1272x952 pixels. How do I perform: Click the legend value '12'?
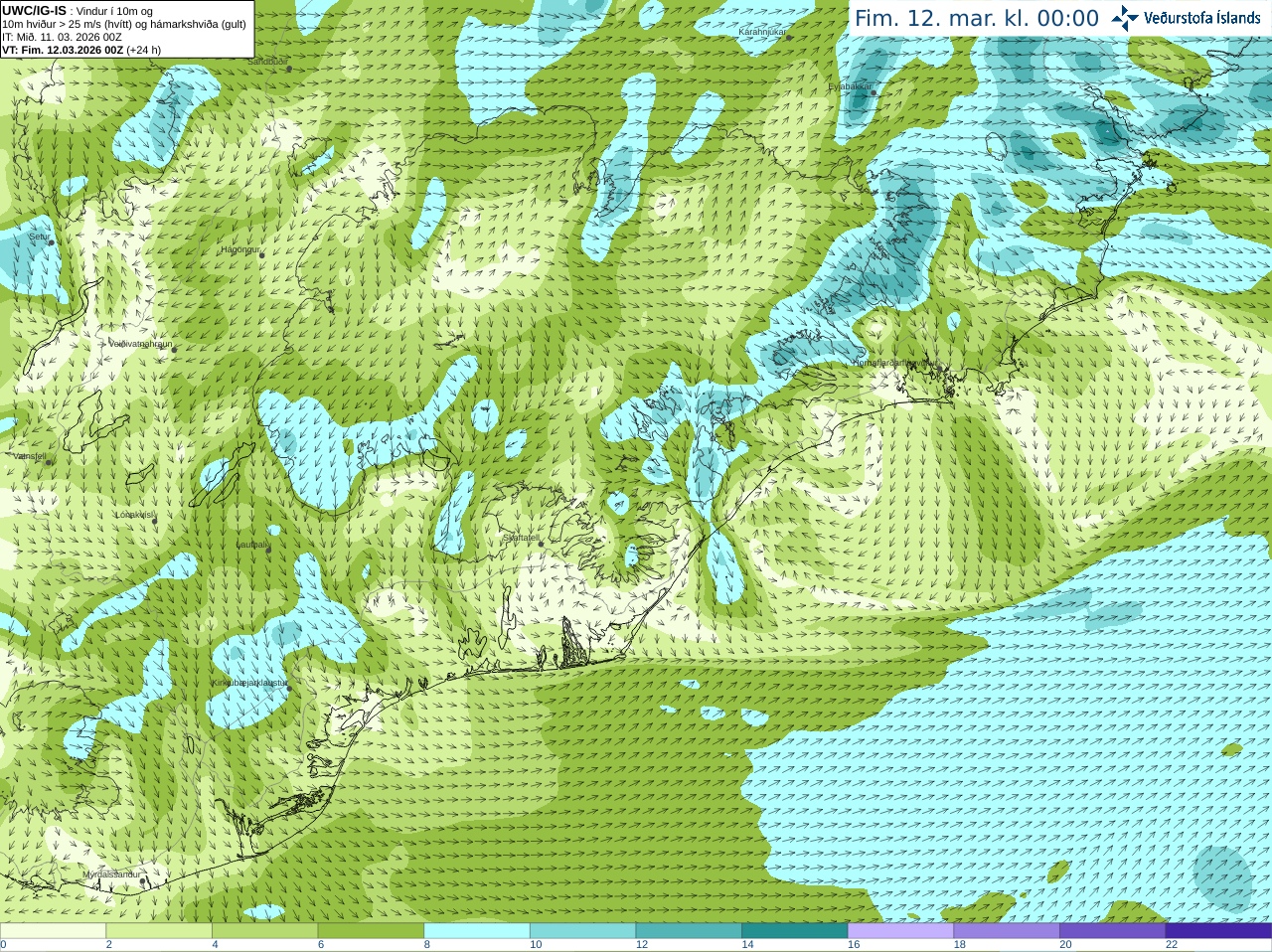tap(642, 945)
